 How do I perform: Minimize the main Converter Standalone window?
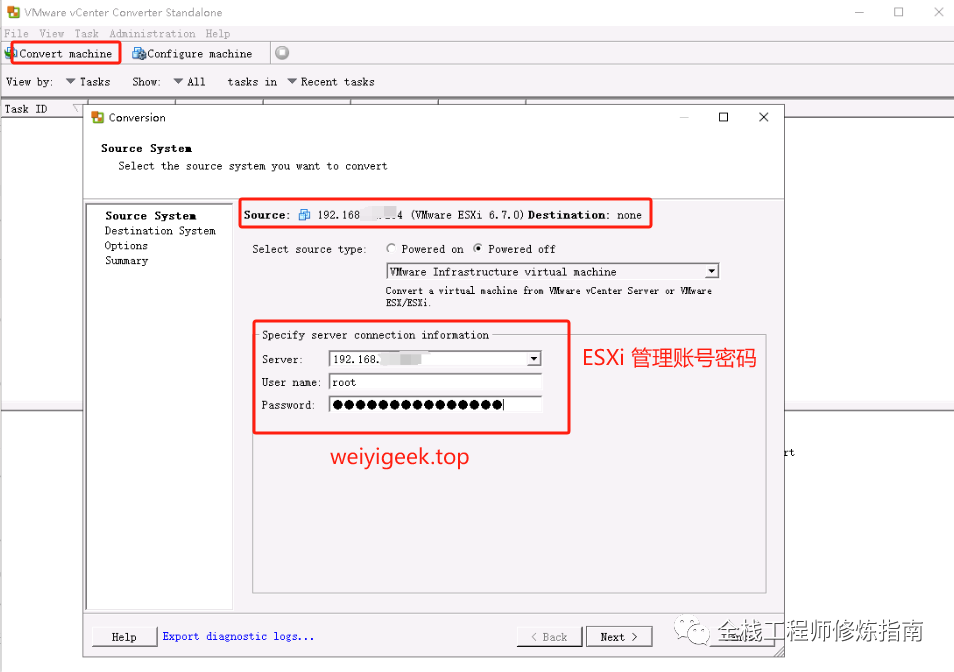[x=859, y=12]
